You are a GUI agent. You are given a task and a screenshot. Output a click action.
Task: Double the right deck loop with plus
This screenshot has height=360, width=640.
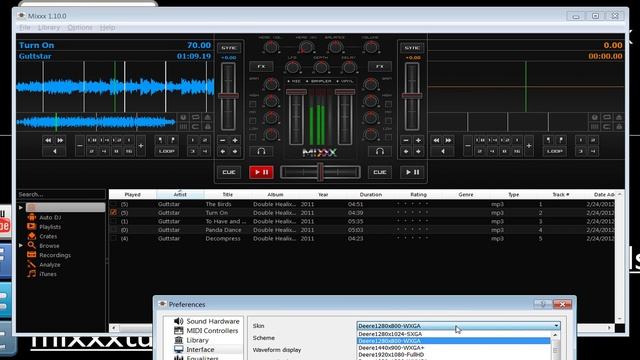(529, 146)
